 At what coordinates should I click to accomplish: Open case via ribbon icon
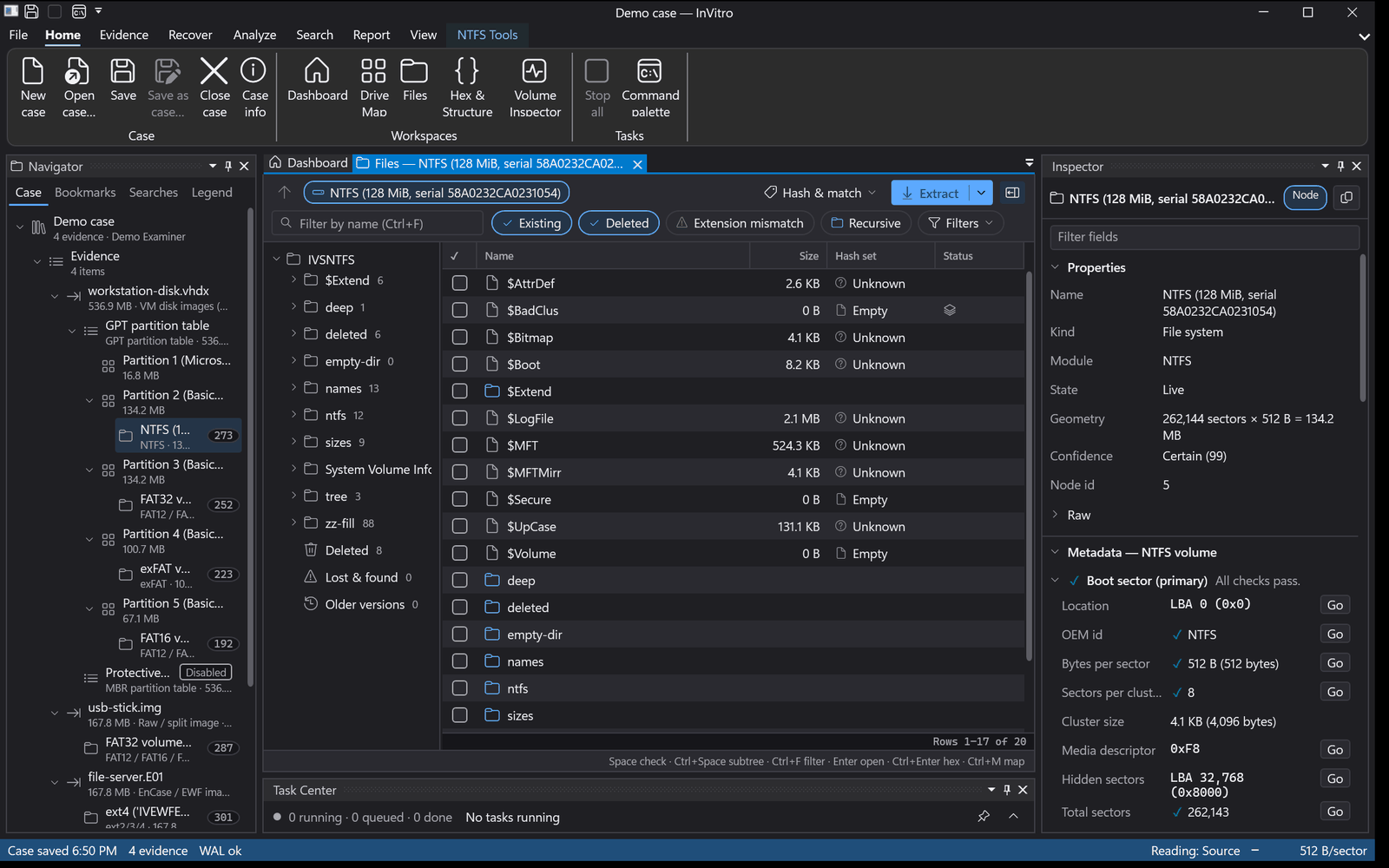pyautogui.click(x=79, y=87)
